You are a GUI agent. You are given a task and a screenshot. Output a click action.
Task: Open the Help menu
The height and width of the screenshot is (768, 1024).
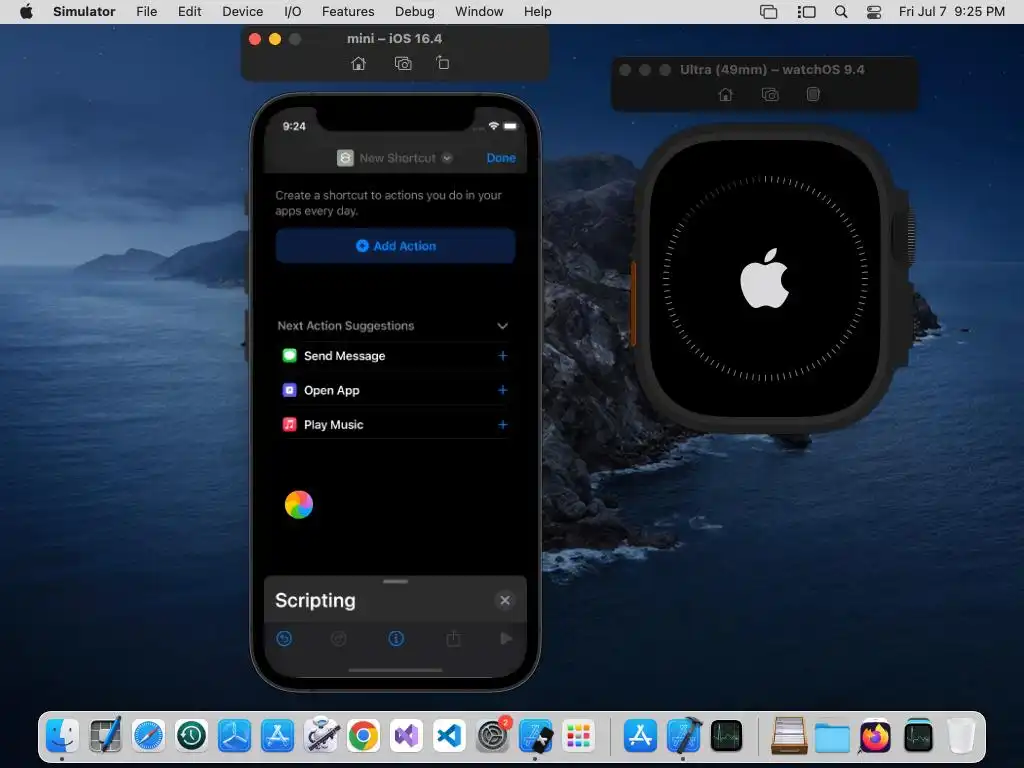pos(537,12)
